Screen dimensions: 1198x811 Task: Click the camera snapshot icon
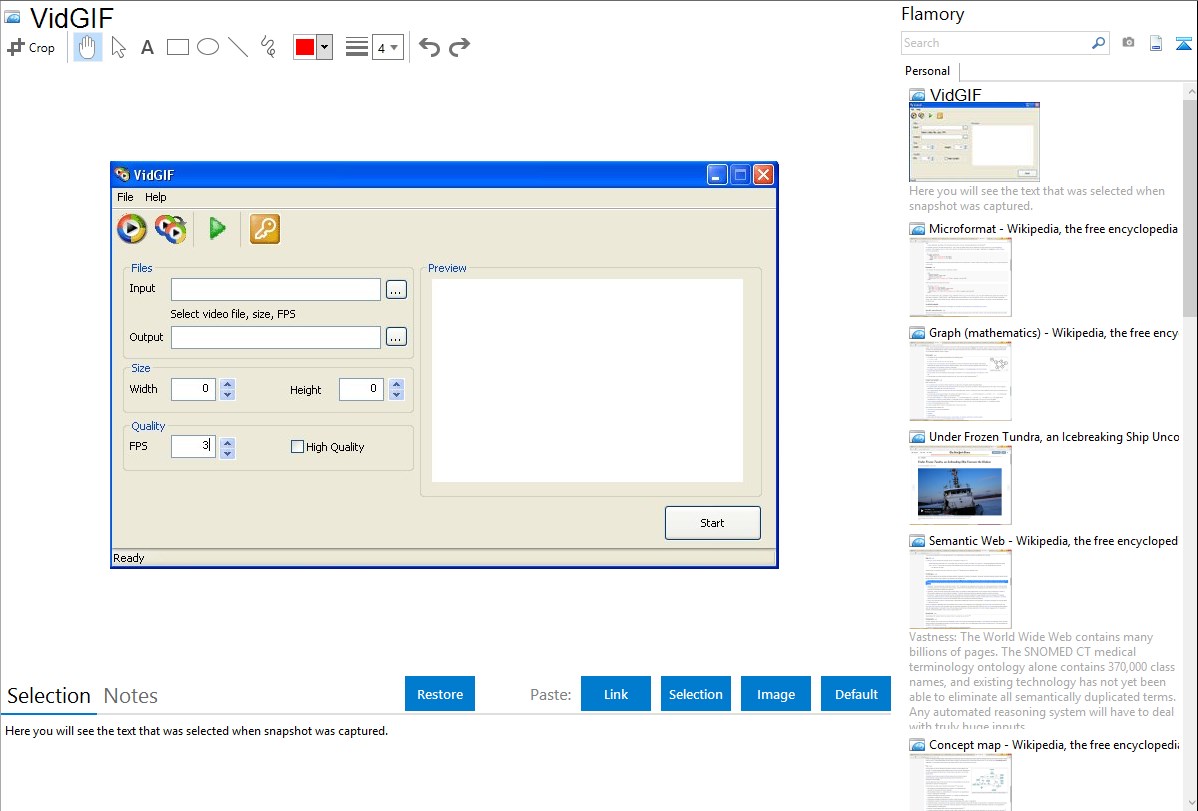[x=1128, y=43]
